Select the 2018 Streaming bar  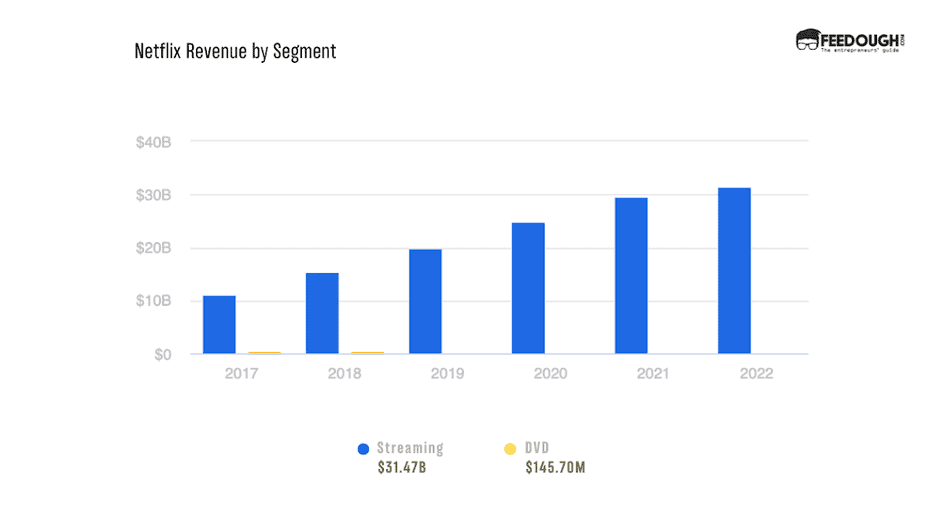pos(322,313)
